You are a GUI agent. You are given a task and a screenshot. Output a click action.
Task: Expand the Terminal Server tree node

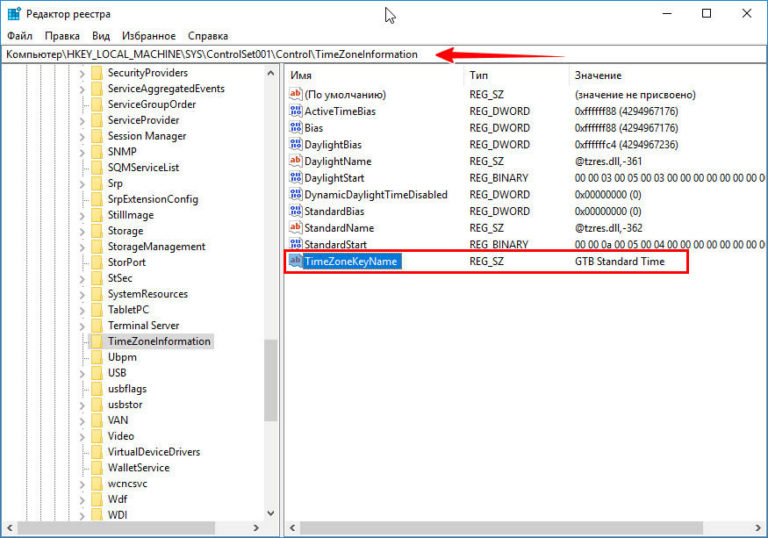click(81, 325)
